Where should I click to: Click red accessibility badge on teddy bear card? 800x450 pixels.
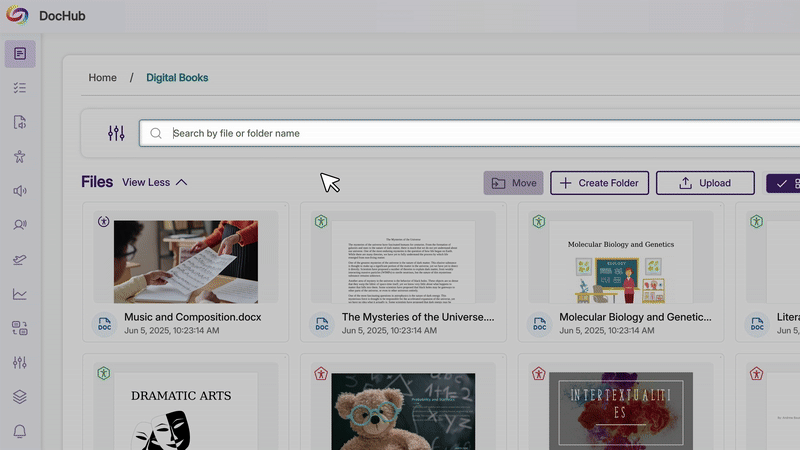pos(321,374)
